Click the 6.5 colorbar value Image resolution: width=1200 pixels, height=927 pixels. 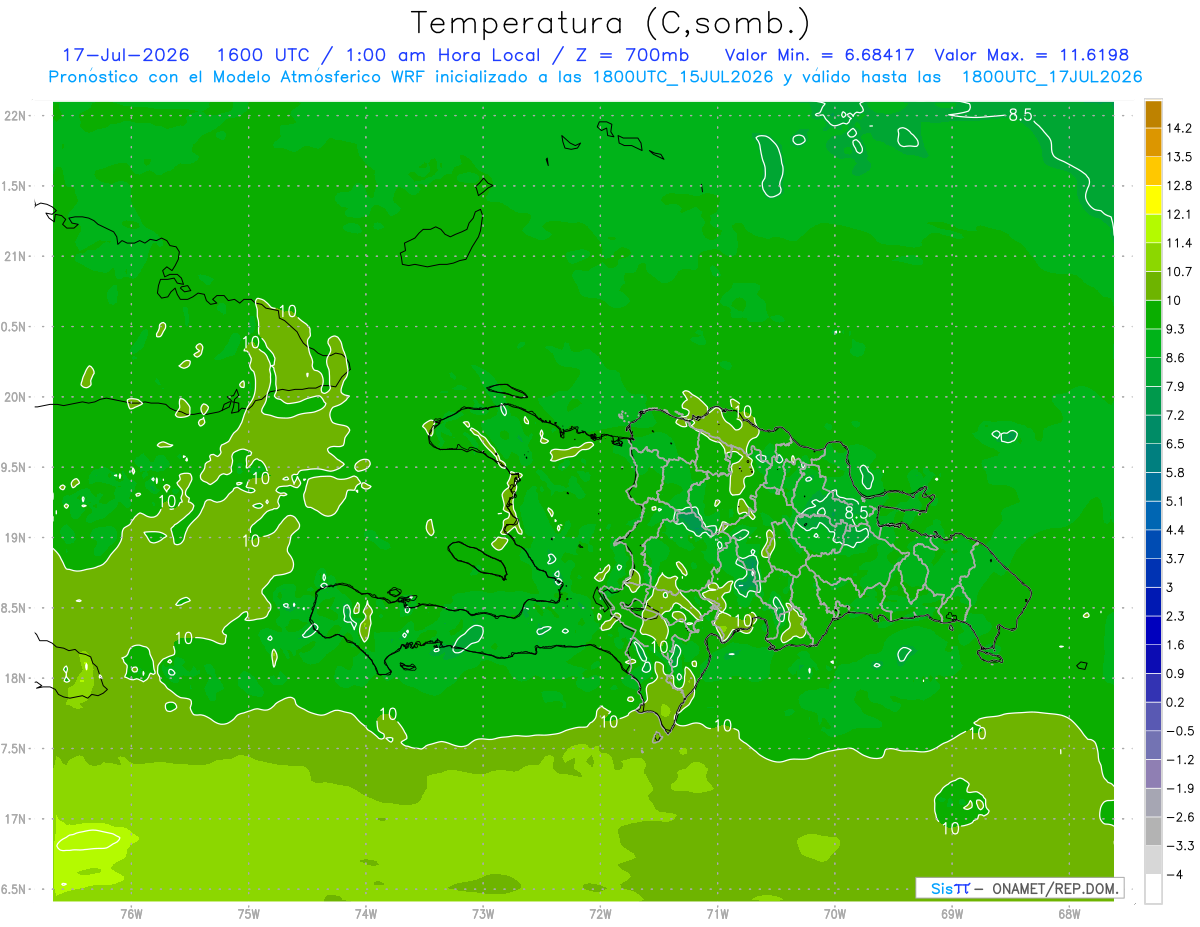pyautogui.click(x=1176, y=444)
